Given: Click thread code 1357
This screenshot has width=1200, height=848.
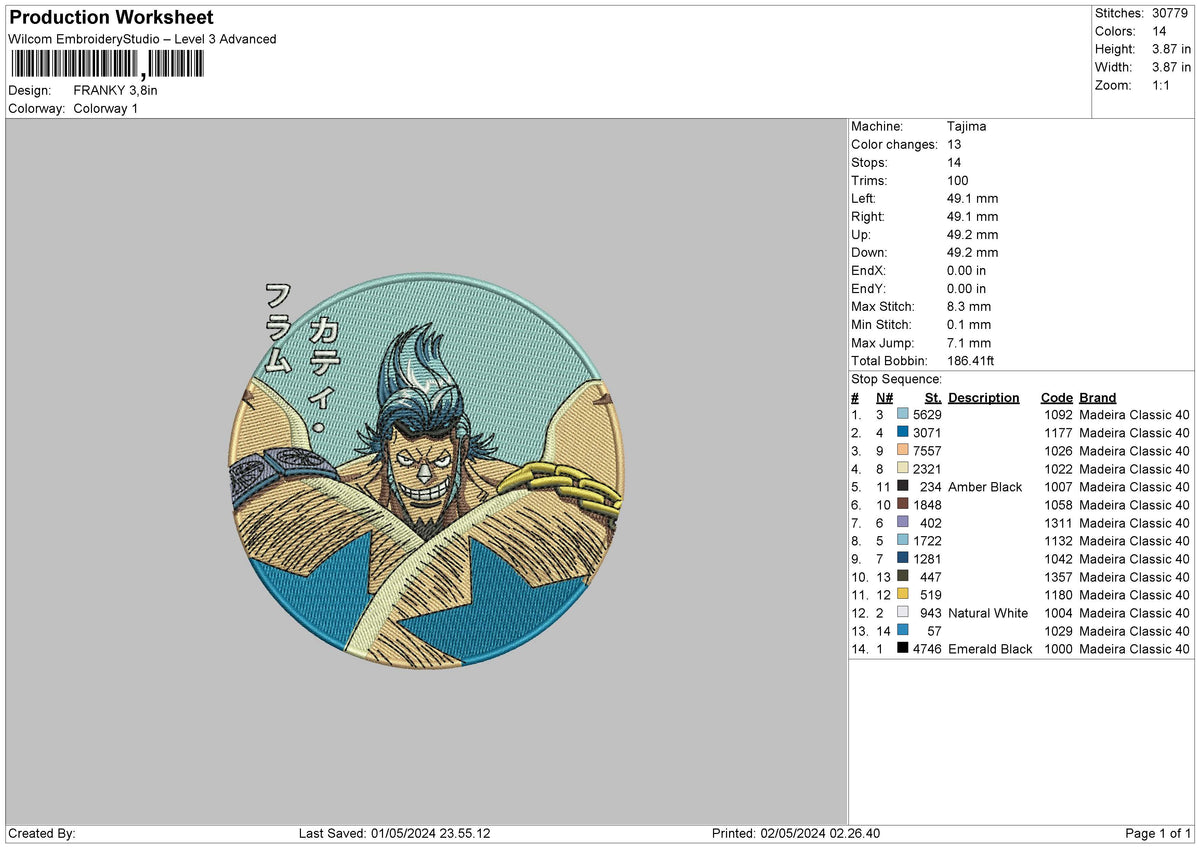Looking at the screenshot, I should pos(1058,576).
